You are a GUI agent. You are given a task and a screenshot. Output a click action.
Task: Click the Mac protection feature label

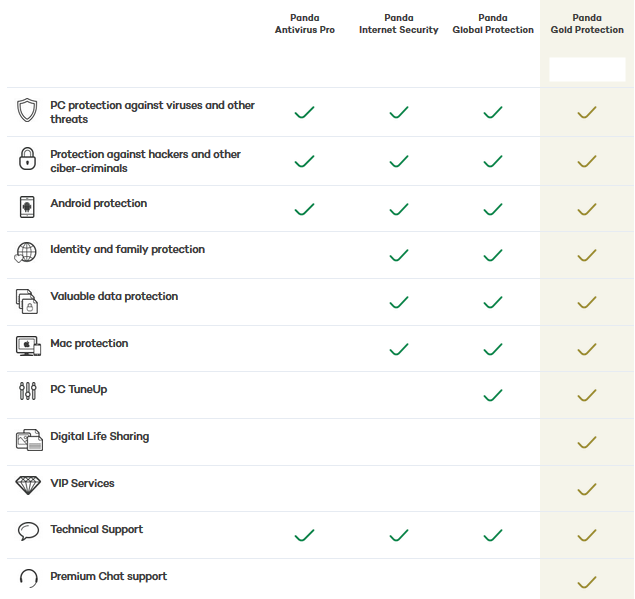(89, 343)
